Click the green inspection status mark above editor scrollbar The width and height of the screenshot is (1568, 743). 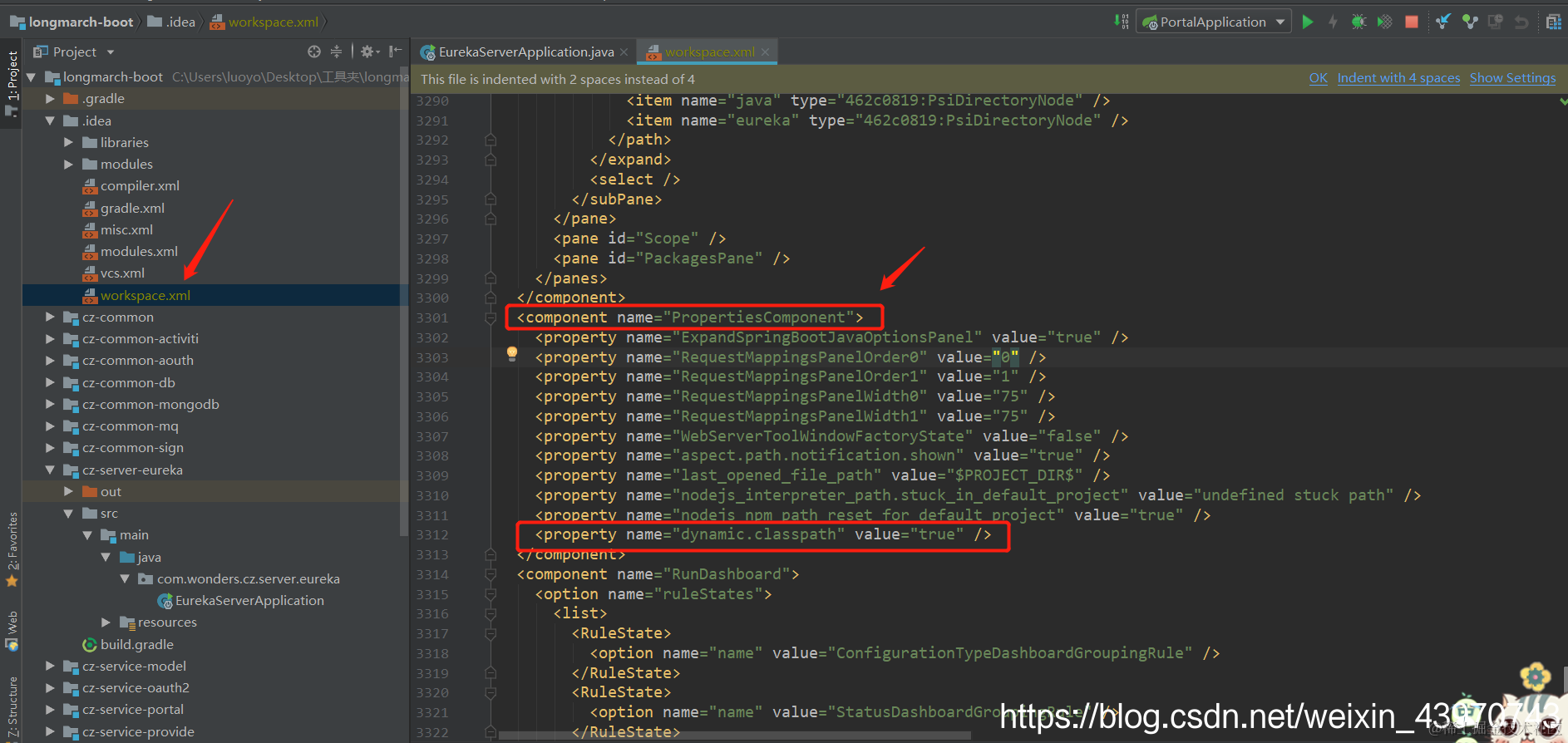tap(1563, 101)
